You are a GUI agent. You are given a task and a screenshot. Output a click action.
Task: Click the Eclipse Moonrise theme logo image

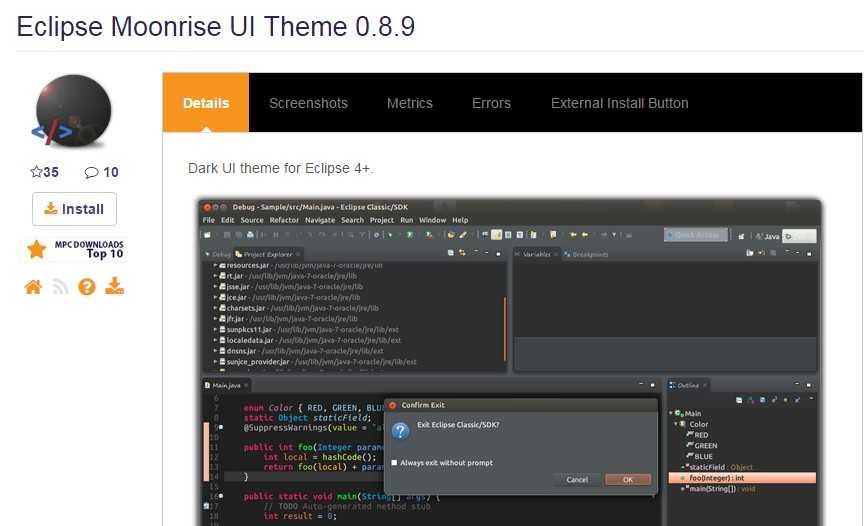point(72,112)
